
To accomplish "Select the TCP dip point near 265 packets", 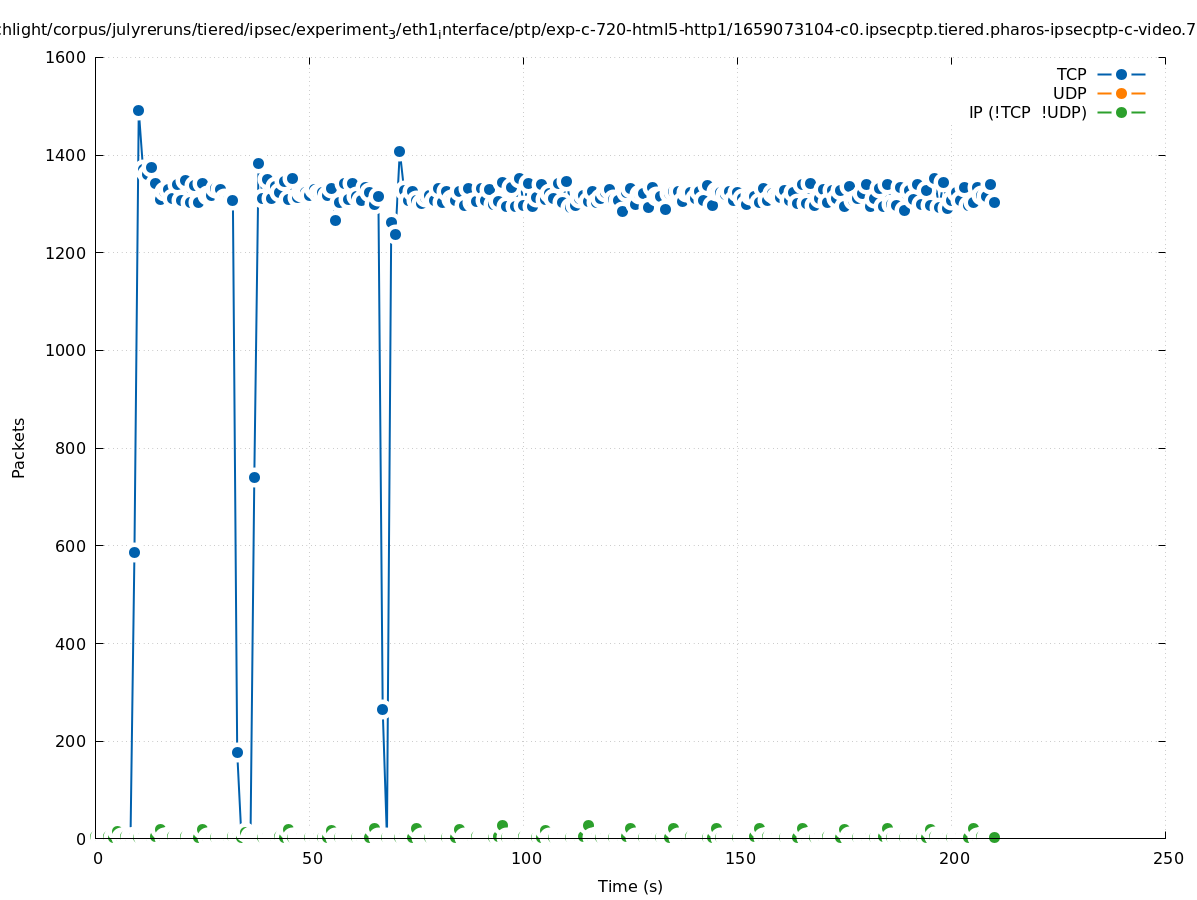I will [x=382, y=709].
